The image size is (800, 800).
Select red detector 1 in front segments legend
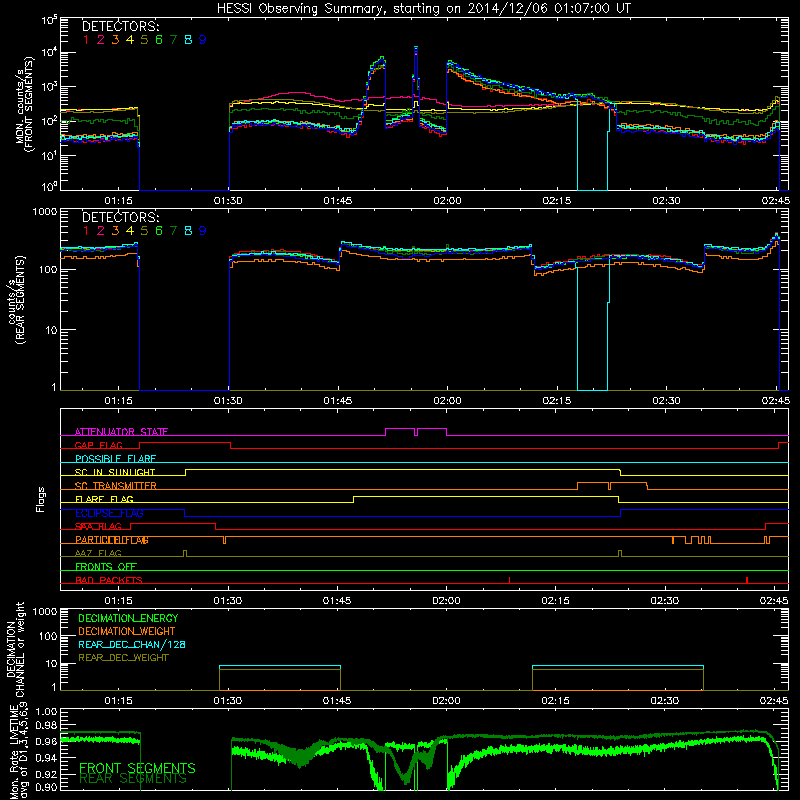[x=86, y=40]
